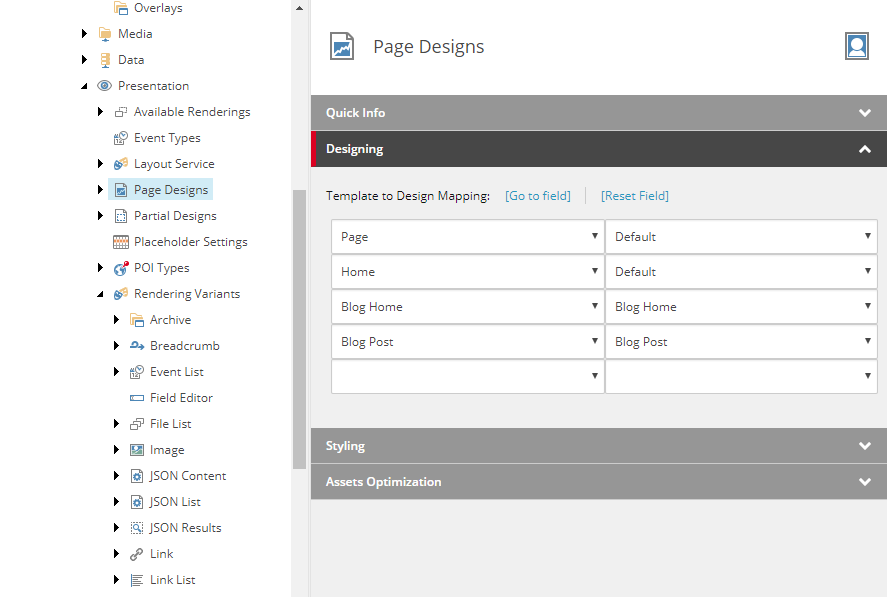Click the Event Types icon

pos(120,138)
